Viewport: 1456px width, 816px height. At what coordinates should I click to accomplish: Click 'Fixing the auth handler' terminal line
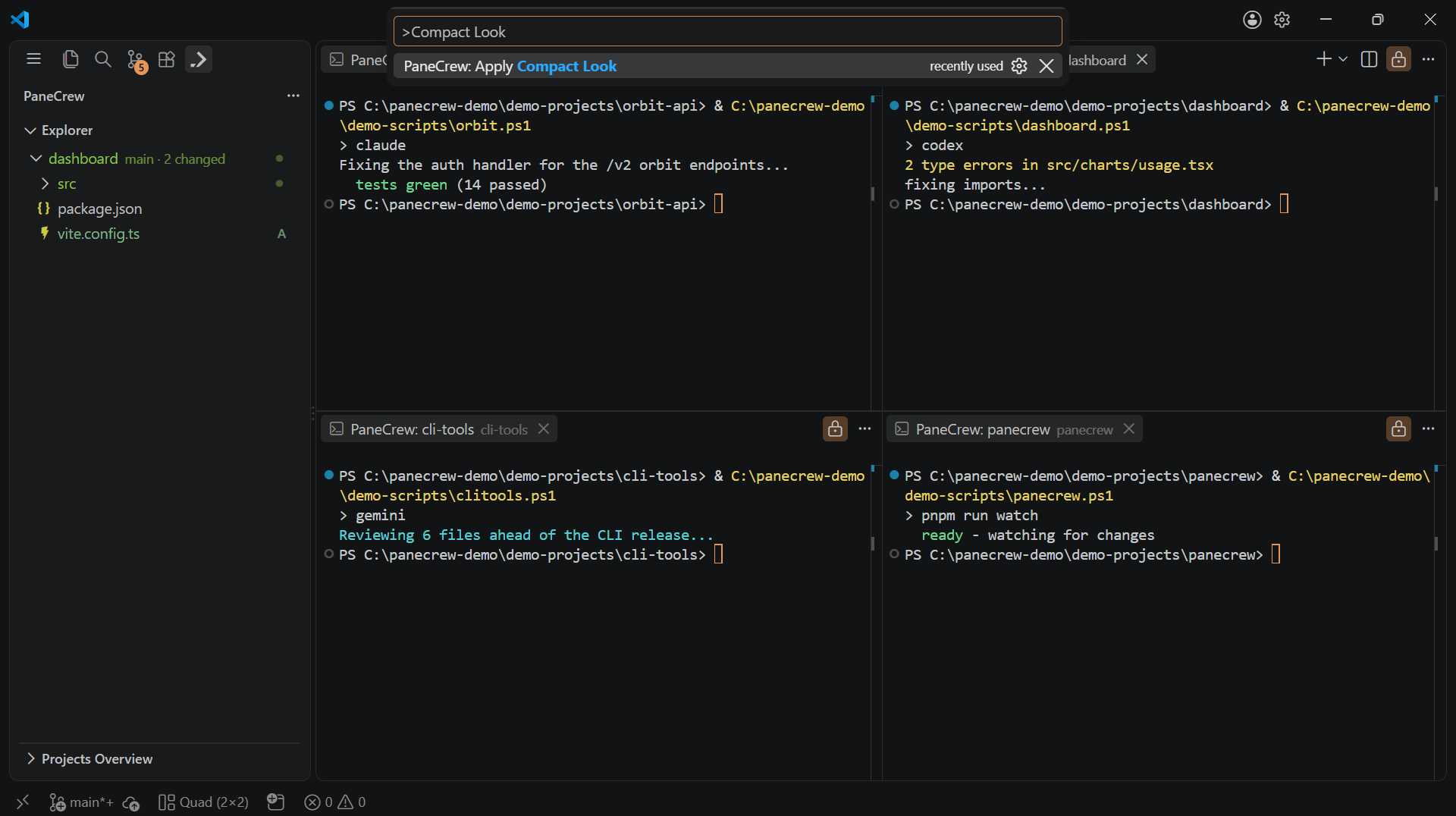point(563,165)
